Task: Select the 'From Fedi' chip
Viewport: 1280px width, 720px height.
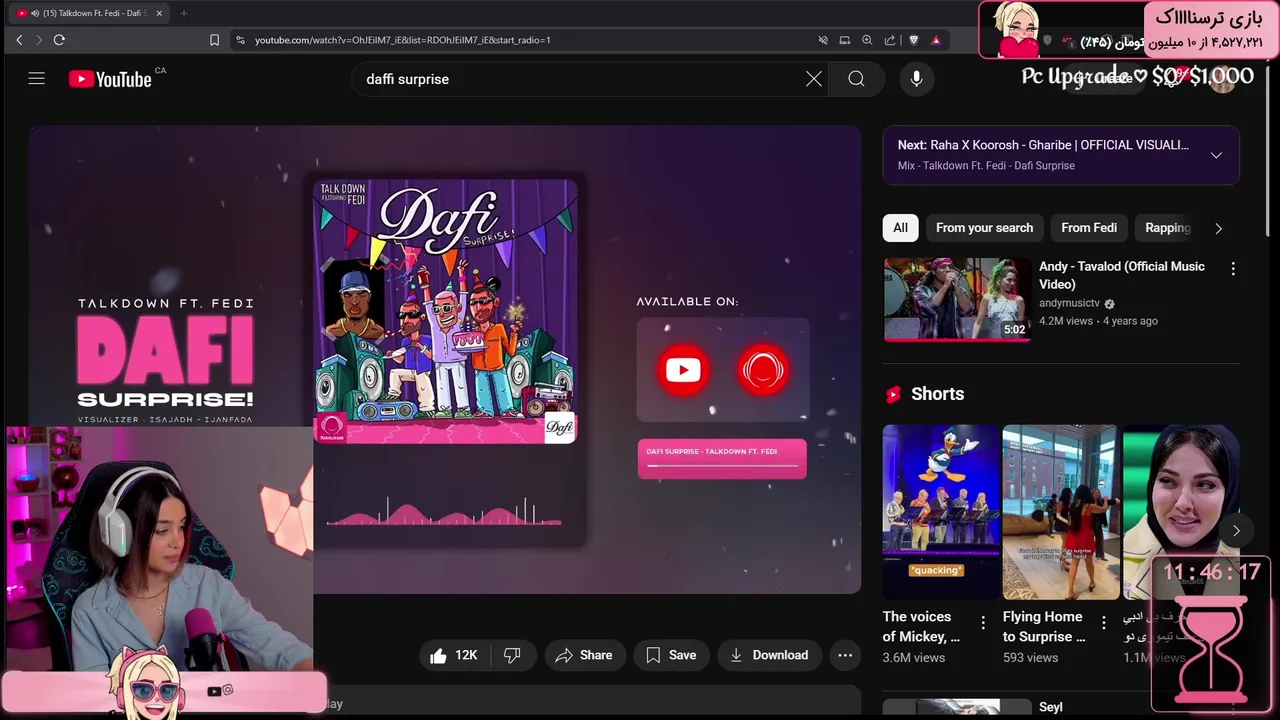Action: [x=1089, y=228]
